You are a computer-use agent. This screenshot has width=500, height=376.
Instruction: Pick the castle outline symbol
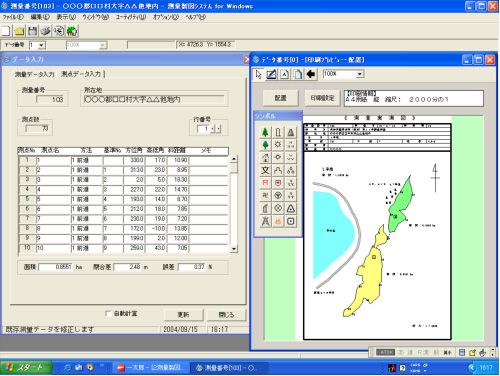(278, 170)
